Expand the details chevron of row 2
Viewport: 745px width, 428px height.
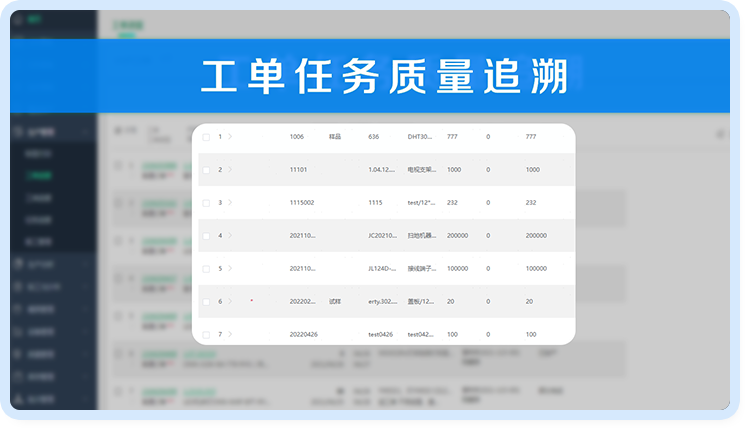coord(230,170)
